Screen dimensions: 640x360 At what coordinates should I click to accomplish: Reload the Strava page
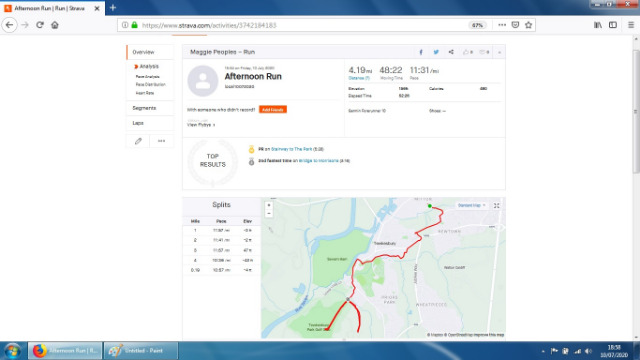point(40,25)
